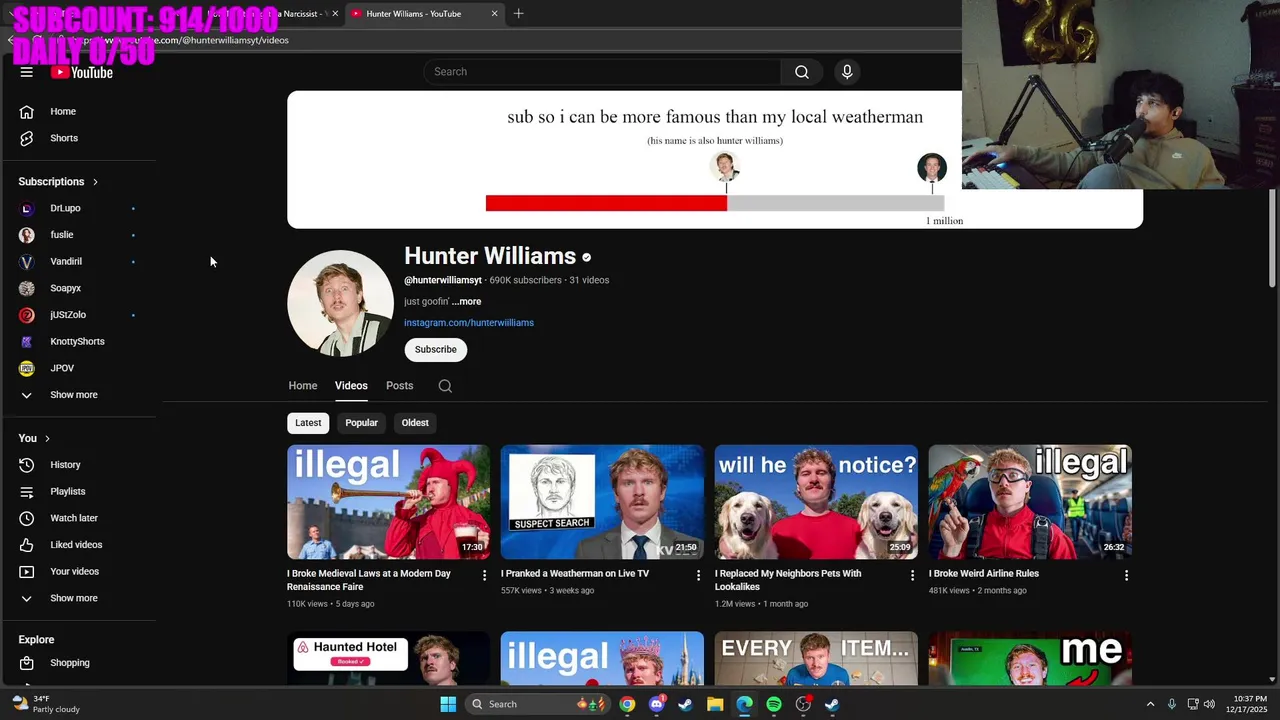Start voice search with microphone icon
Viewport: 1280px width, 720px height.
click(x=847, y=72)
